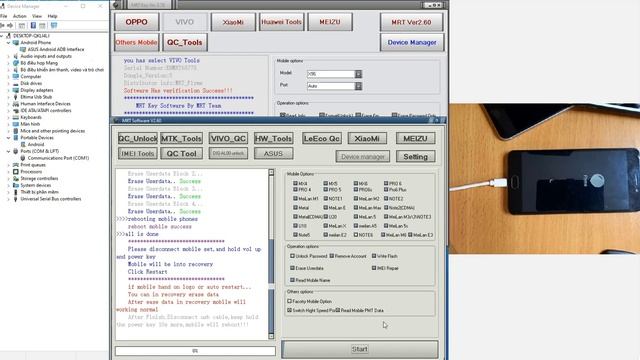This screenshot has height=360, width=640.
Task: Click the MTK_Tools button
Action: pyautogui.click(x=181, y=139)
